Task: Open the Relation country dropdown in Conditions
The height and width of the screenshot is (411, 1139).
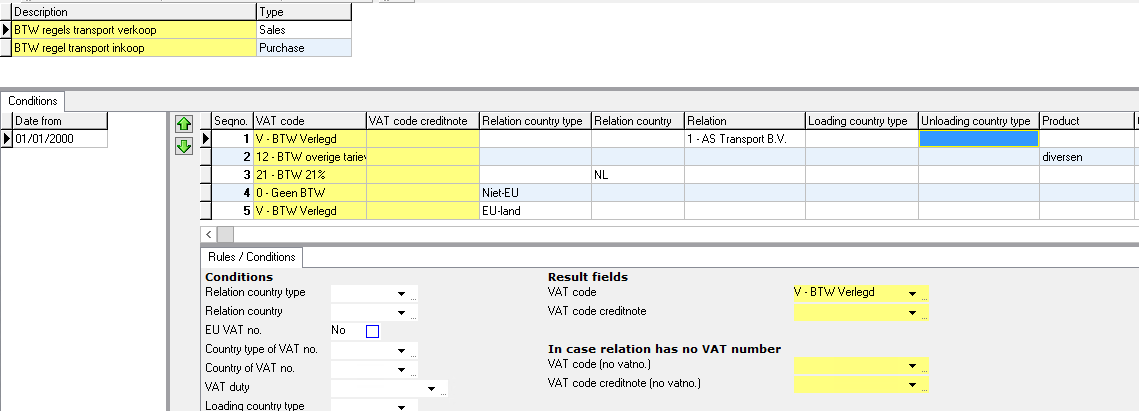Action: (x=401, y=312)
